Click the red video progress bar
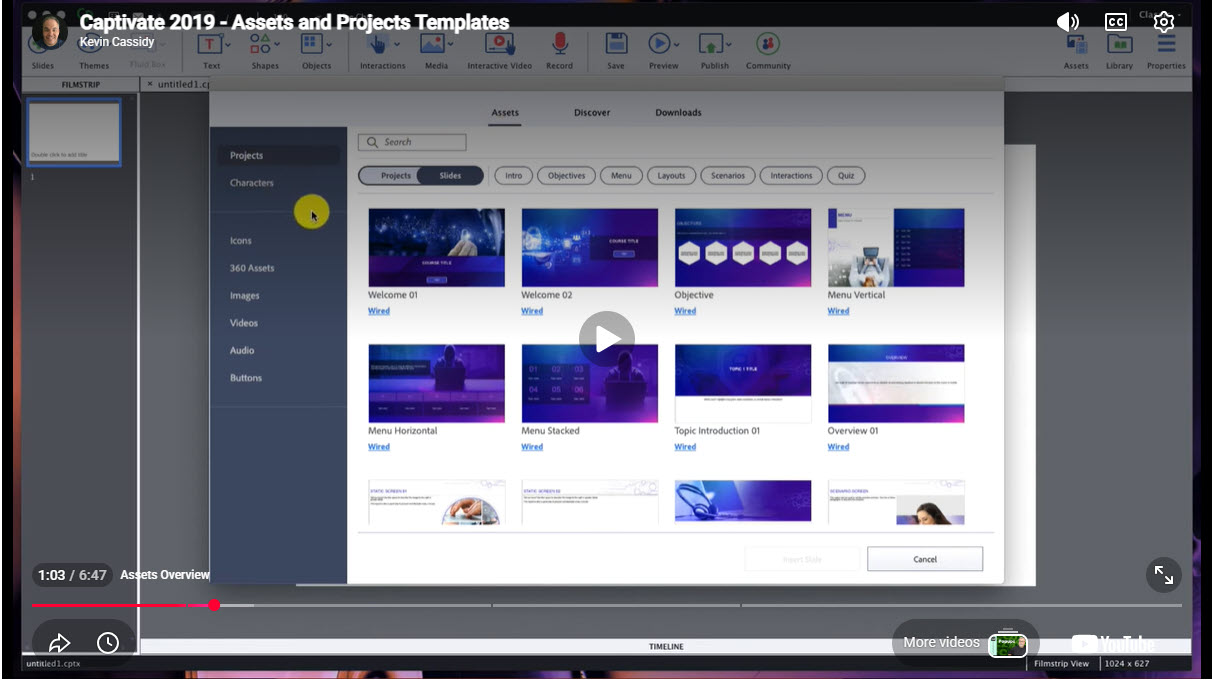The height and width of the screenshot is (680, 1212). tap(110, 605)
